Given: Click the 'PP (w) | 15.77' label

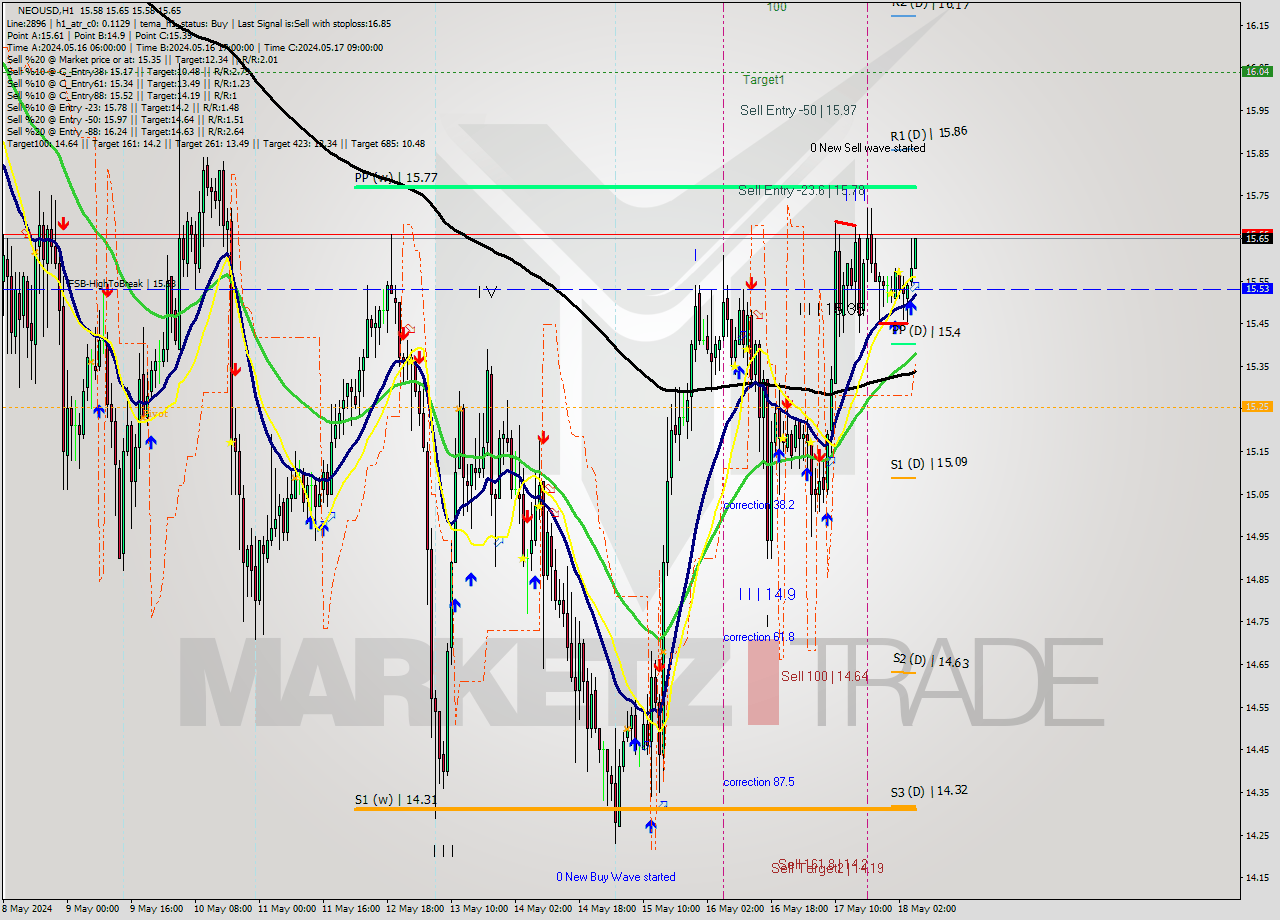Looking at the screenshot, I should click(396, 178).
